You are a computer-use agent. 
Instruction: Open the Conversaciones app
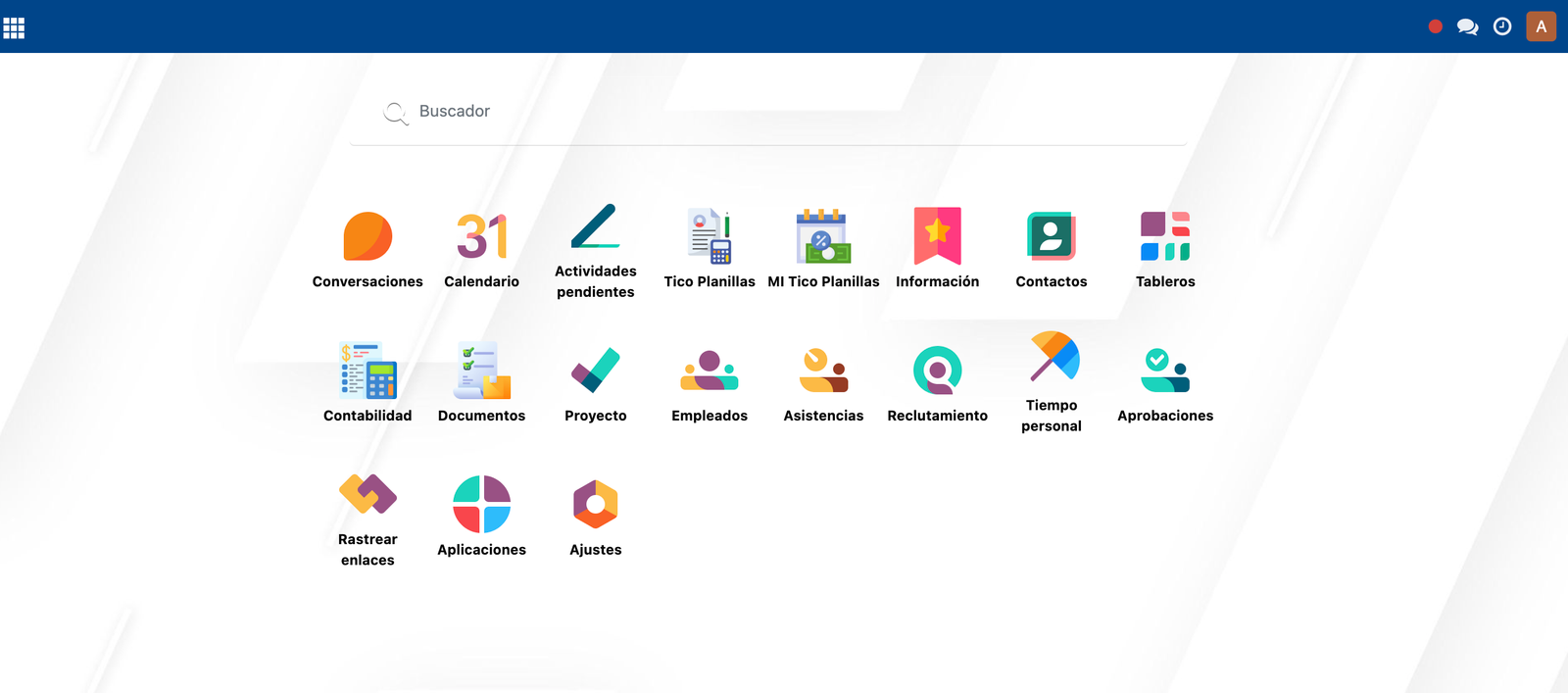tap(367, 237)
